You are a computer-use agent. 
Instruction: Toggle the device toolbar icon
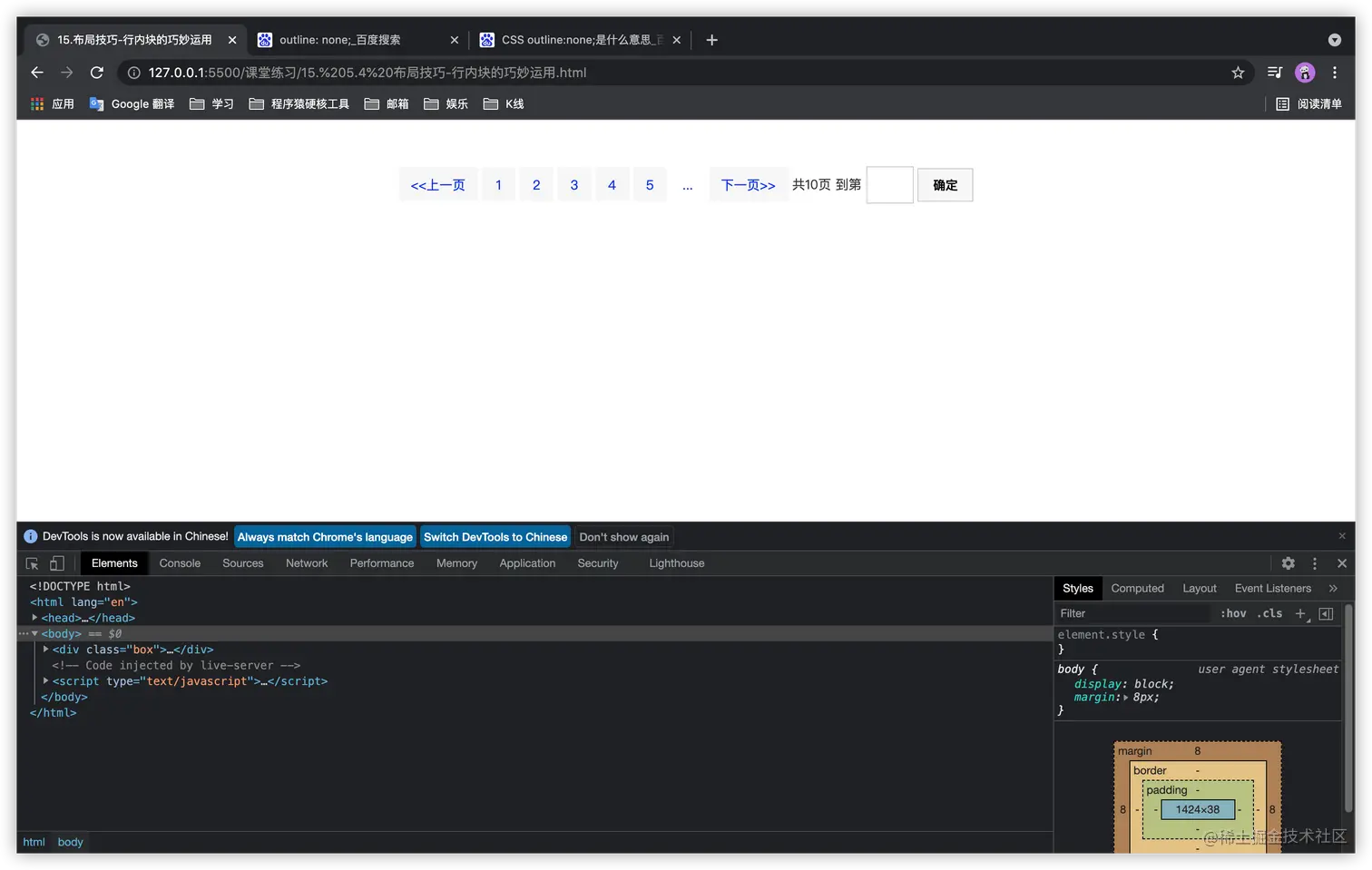pos(56,563)
